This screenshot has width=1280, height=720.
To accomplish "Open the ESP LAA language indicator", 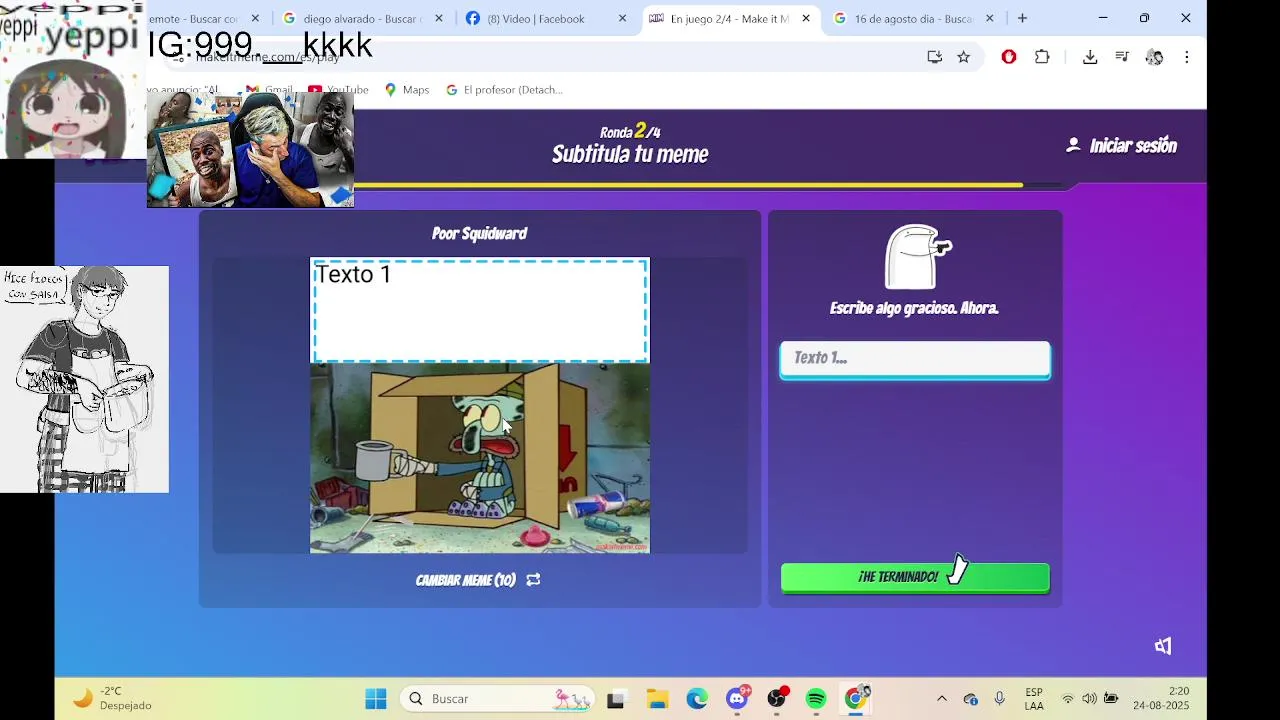I will [x=1034, y=699].
